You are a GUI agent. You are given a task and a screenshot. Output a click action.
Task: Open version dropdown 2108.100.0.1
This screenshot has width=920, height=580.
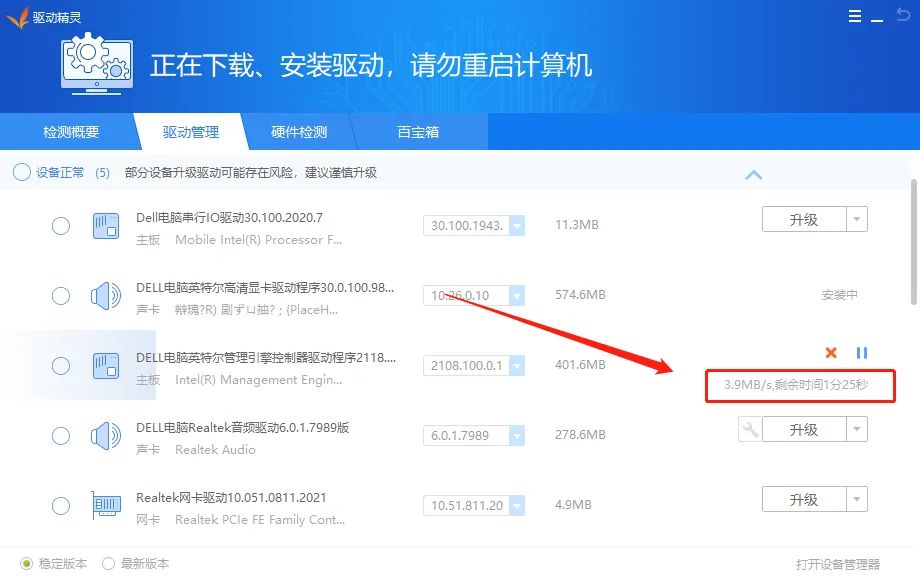click(517, 366)
